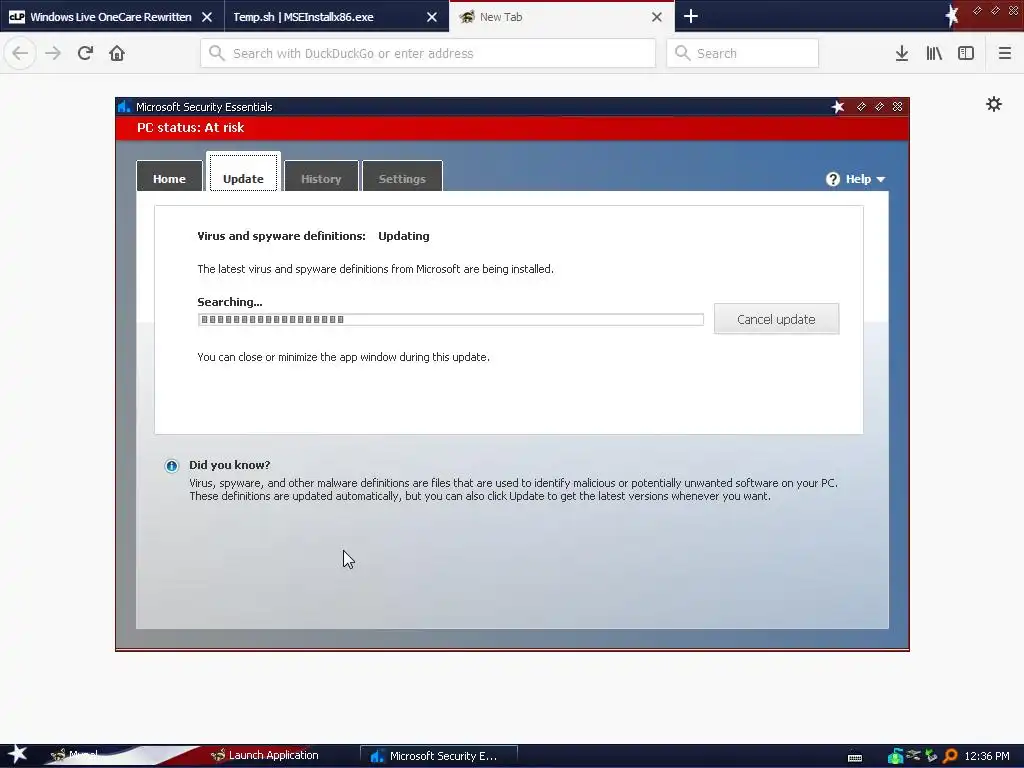Open the Library bookshelf icon

tap(934, 53)
